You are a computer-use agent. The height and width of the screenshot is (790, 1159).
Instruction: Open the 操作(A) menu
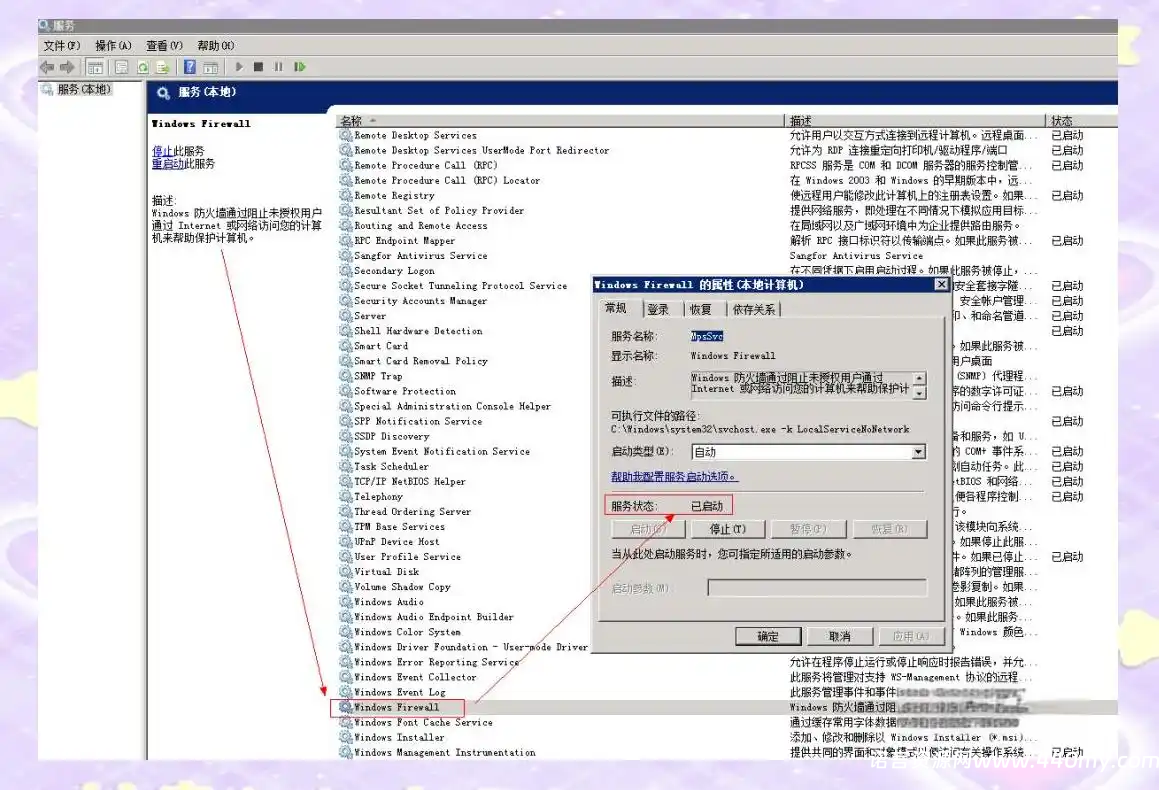(113, 46)
